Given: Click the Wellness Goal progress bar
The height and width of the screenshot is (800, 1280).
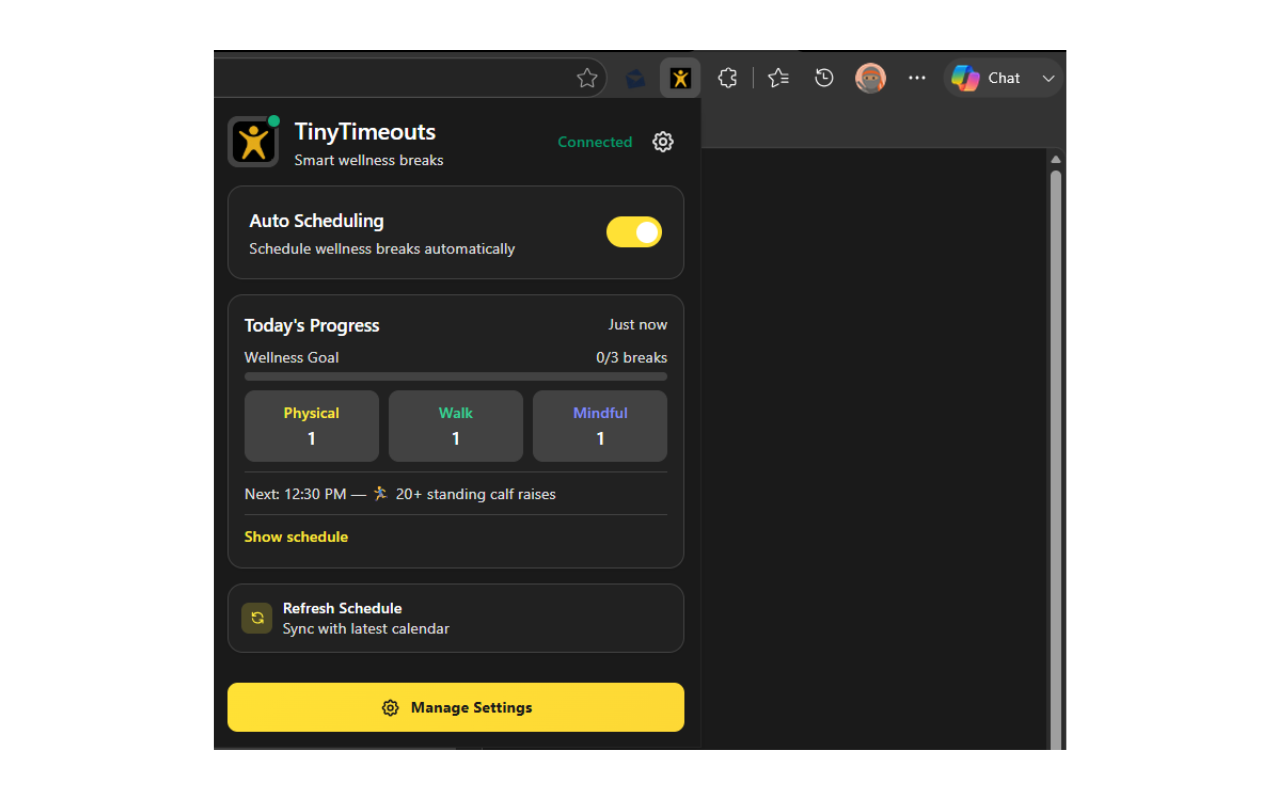Looking at the screenshot, I should [456, 377].
